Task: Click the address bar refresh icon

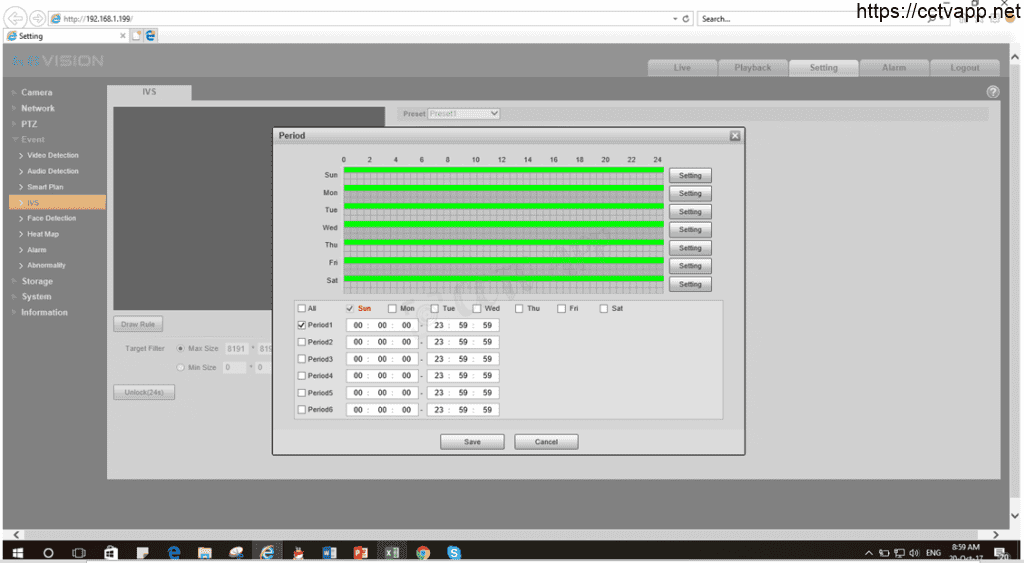Action: pyautogui.click(x=686, y=18)
